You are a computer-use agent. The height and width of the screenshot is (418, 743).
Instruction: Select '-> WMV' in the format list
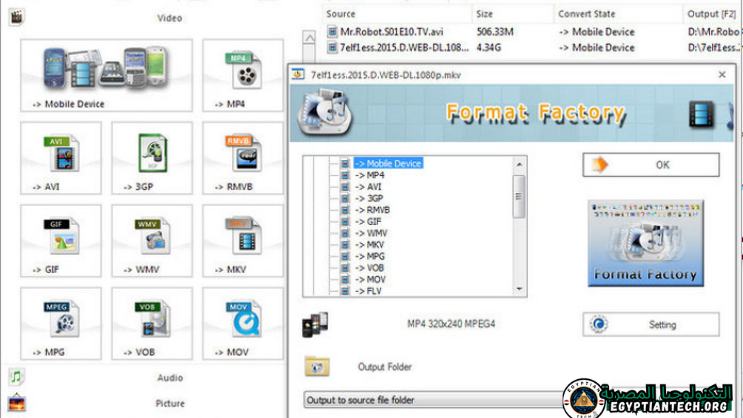tap(371, 233)
